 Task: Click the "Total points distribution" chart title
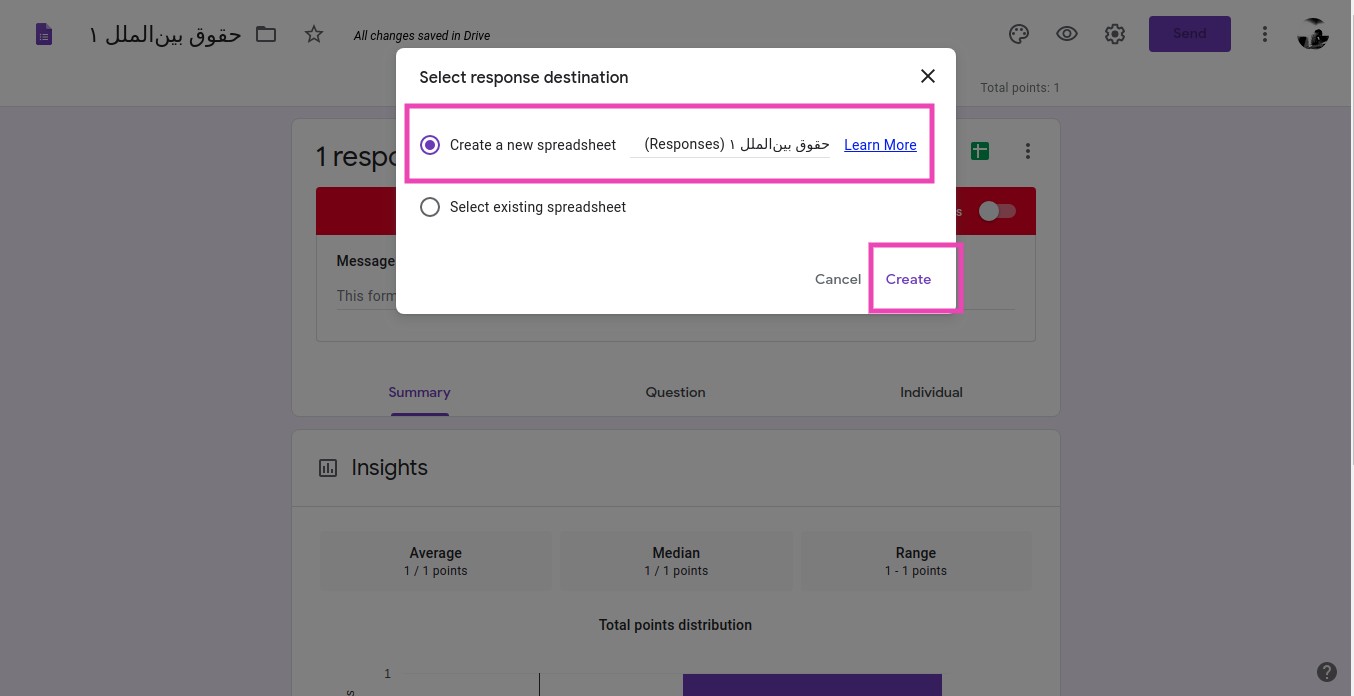676,625
